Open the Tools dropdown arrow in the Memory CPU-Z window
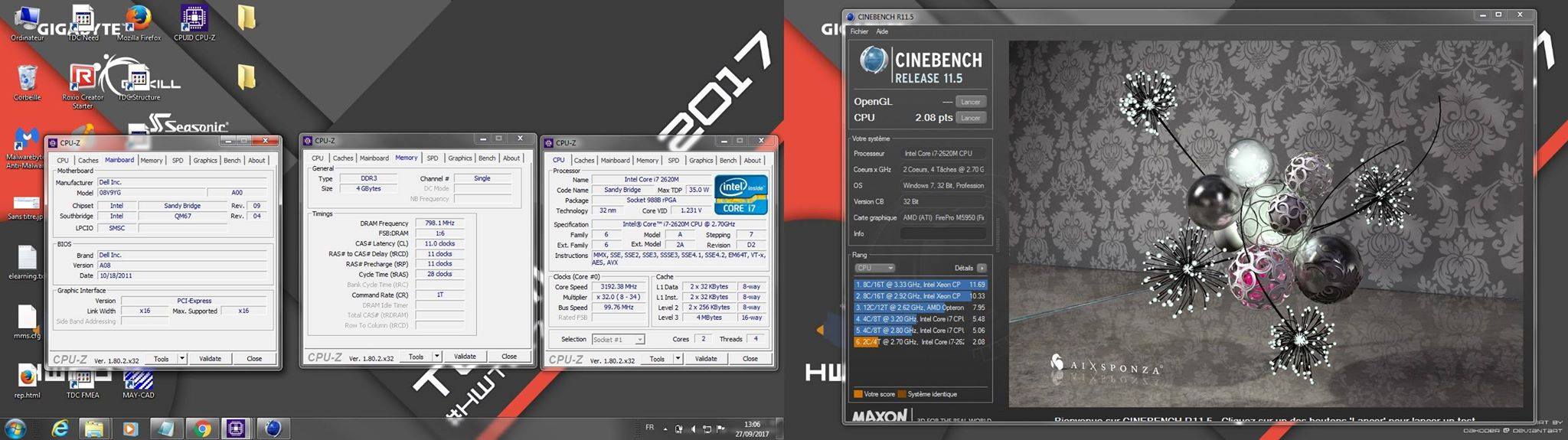 tap(437, 357)
